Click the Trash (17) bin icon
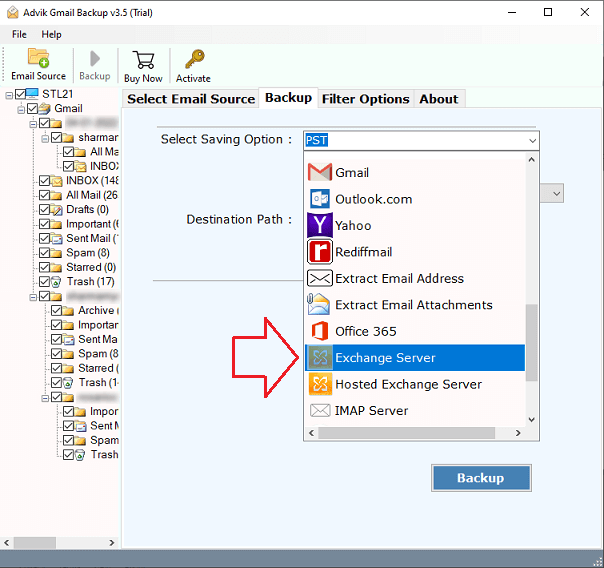The height and width of the screenshot is (568, 604). [56, 282]
